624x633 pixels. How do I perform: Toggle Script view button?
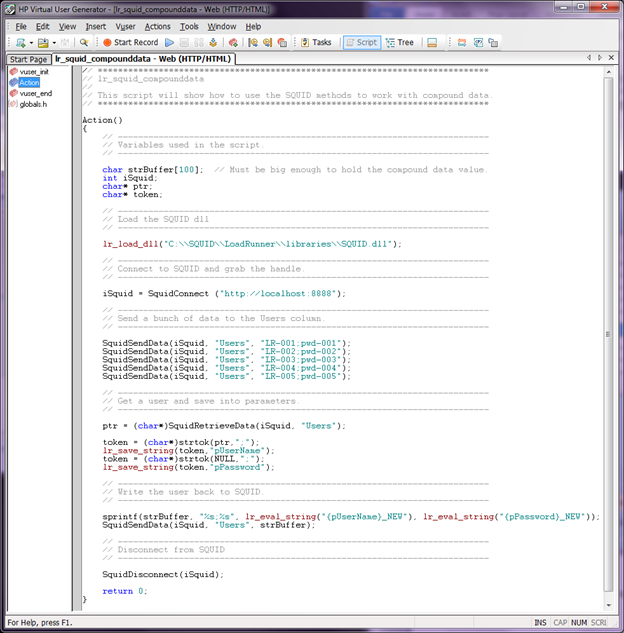(362, 42)
